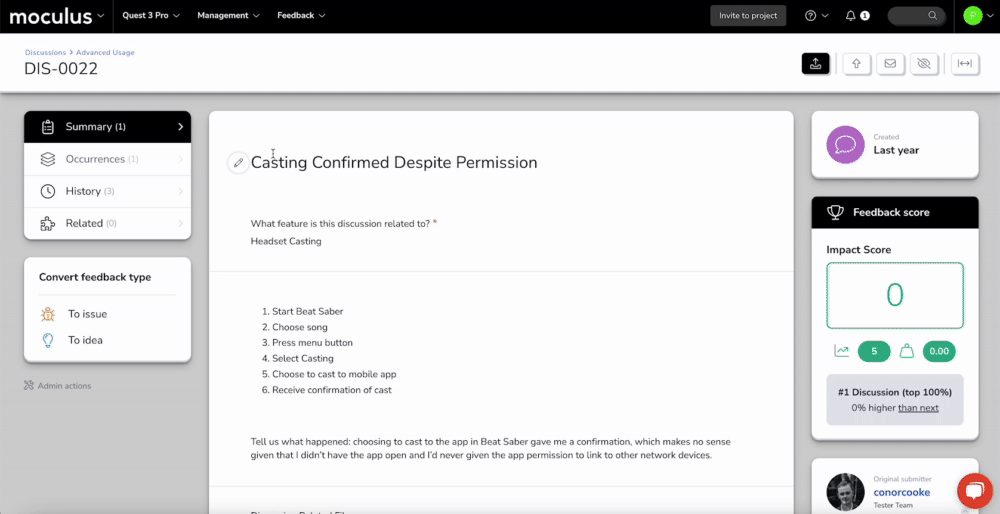The width and height of the screenshot is (1000, 514).
Task: Open the Quest 3 Pro dropdown
Action: pos(150,16)
